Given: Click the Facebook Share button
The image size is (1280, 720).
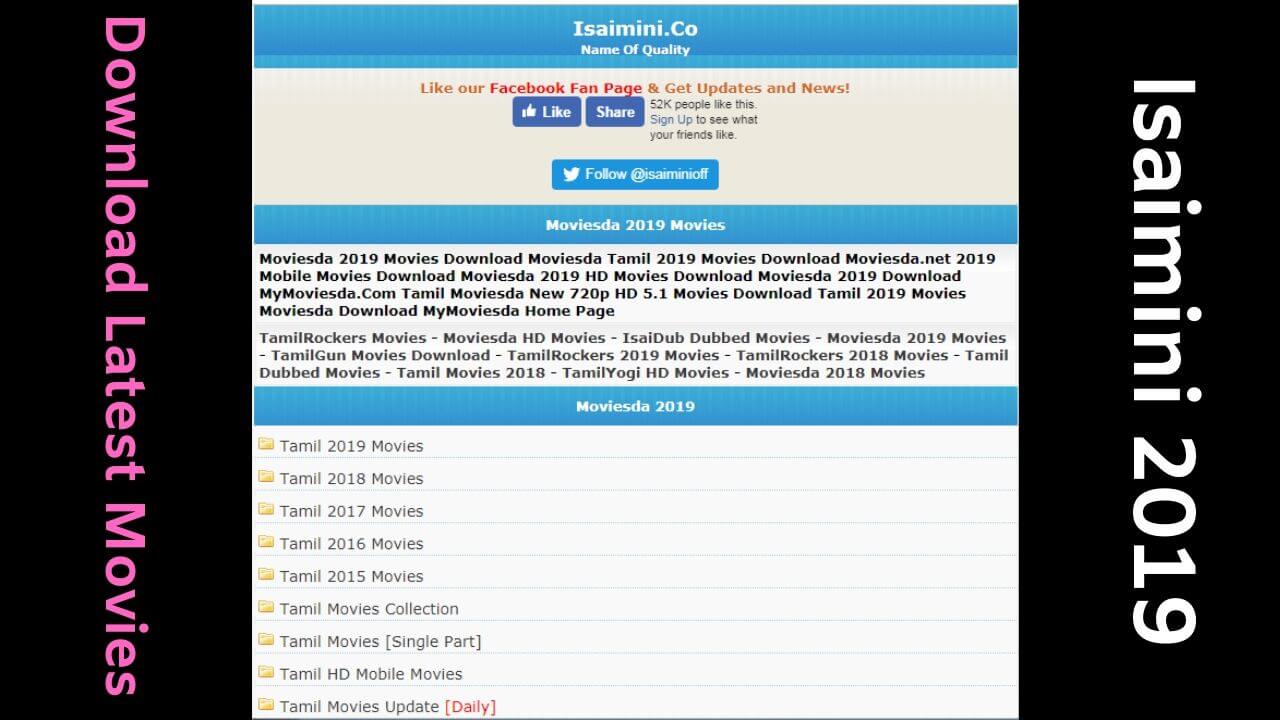Looking at the screenshot, I should click(x=615, y=112).
